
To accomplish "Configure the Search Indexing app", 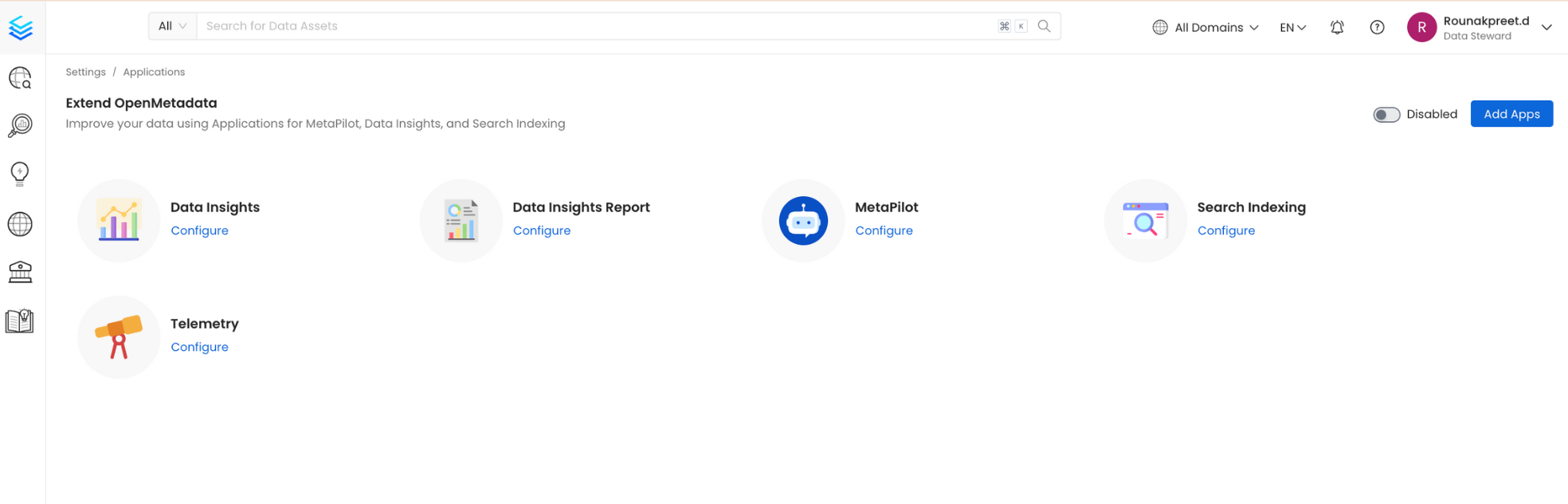I will tap(1226, 230).
